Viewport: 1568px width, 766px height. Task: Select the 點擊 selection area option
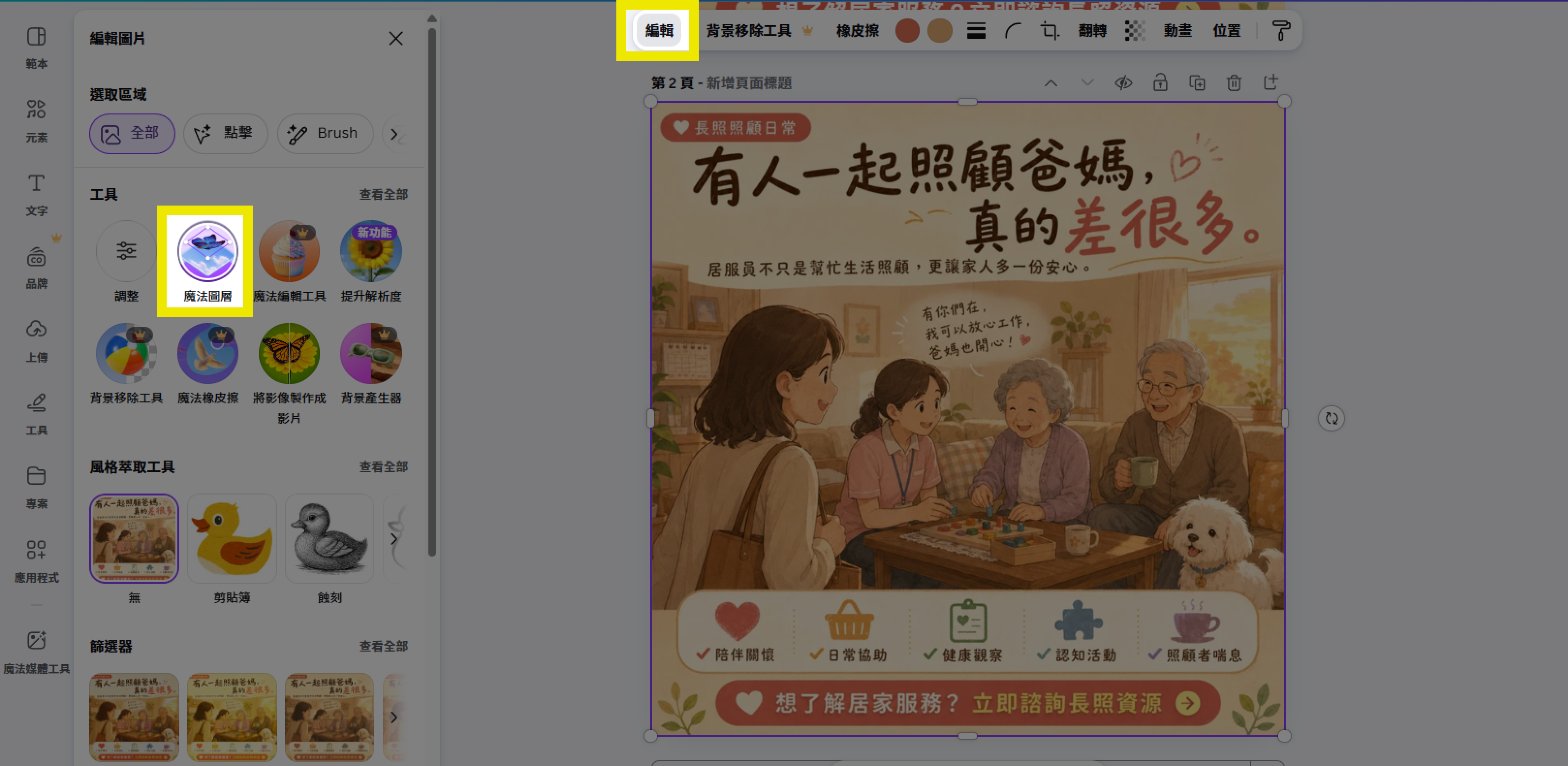point(225,133)
